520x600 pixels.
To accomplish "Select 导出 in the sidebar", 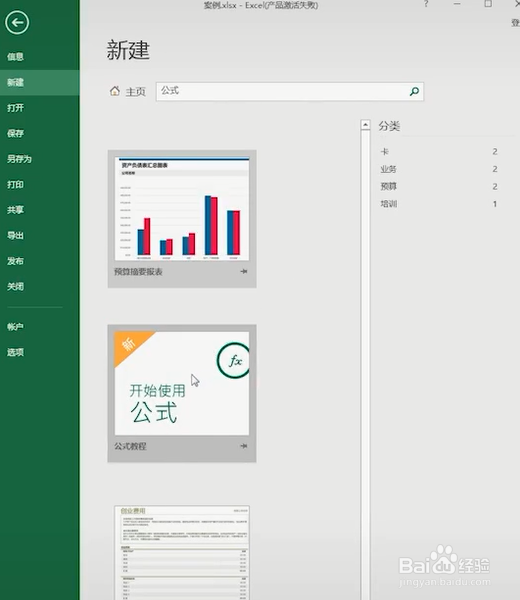I will point(15,235).
